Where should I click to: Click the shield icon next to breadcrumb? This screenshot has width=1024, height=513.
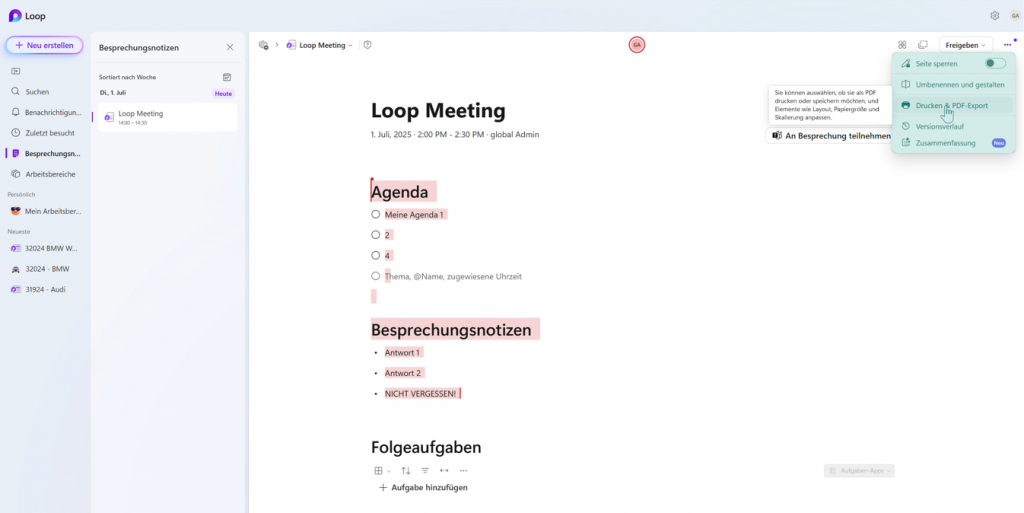click(368, 45)
